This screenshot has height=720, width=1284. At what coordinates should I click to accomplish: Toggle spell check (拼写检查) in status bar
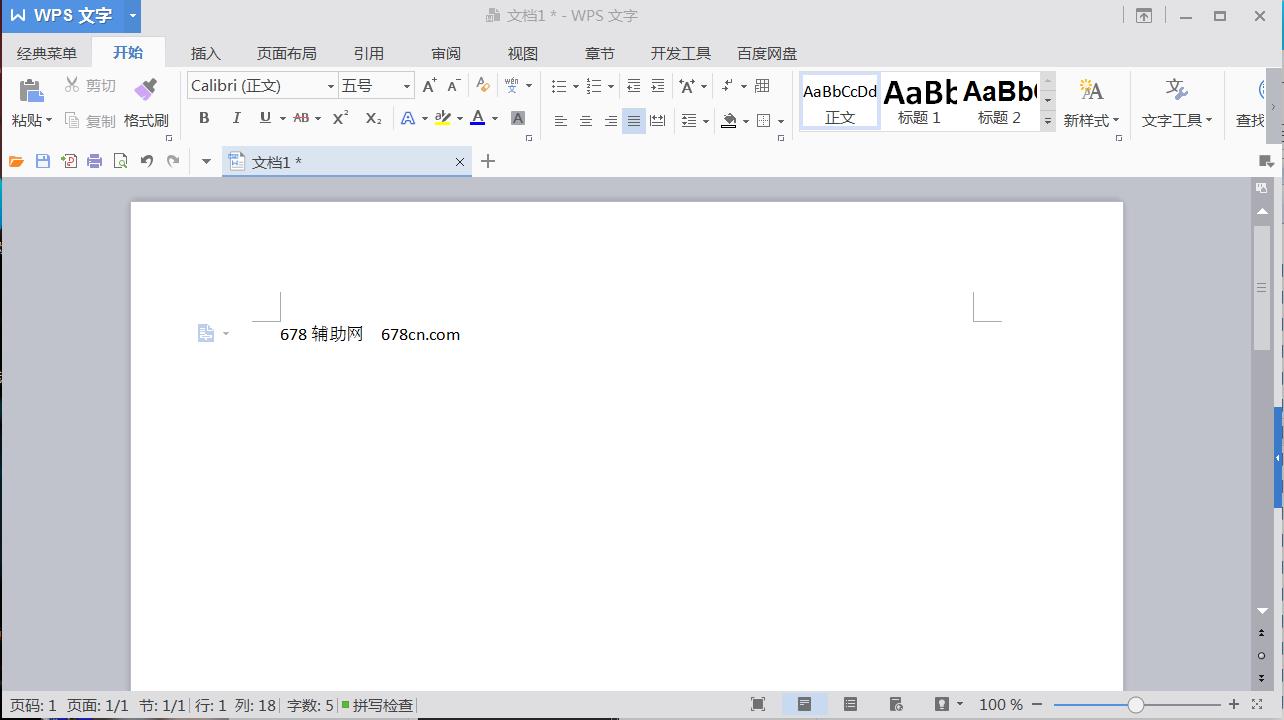click(377, 705)
